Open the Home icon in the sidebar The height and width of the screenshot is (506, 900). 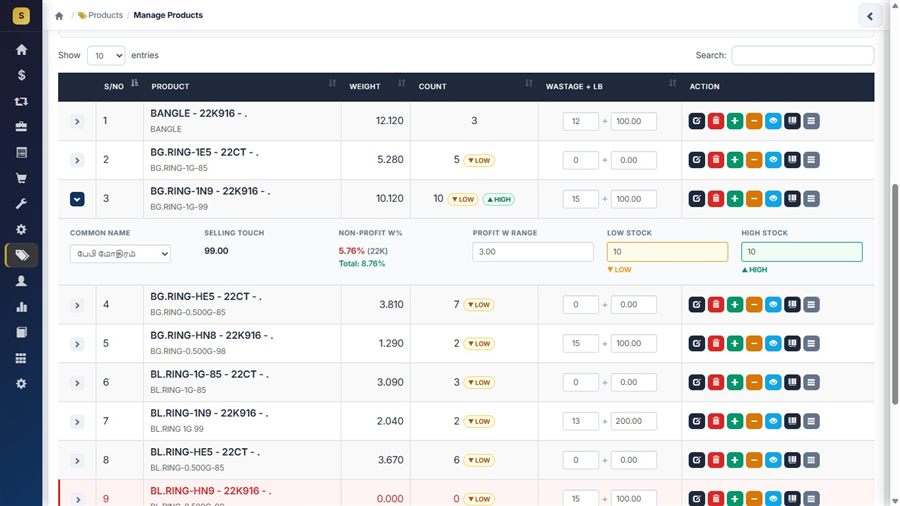pos(21,50)
